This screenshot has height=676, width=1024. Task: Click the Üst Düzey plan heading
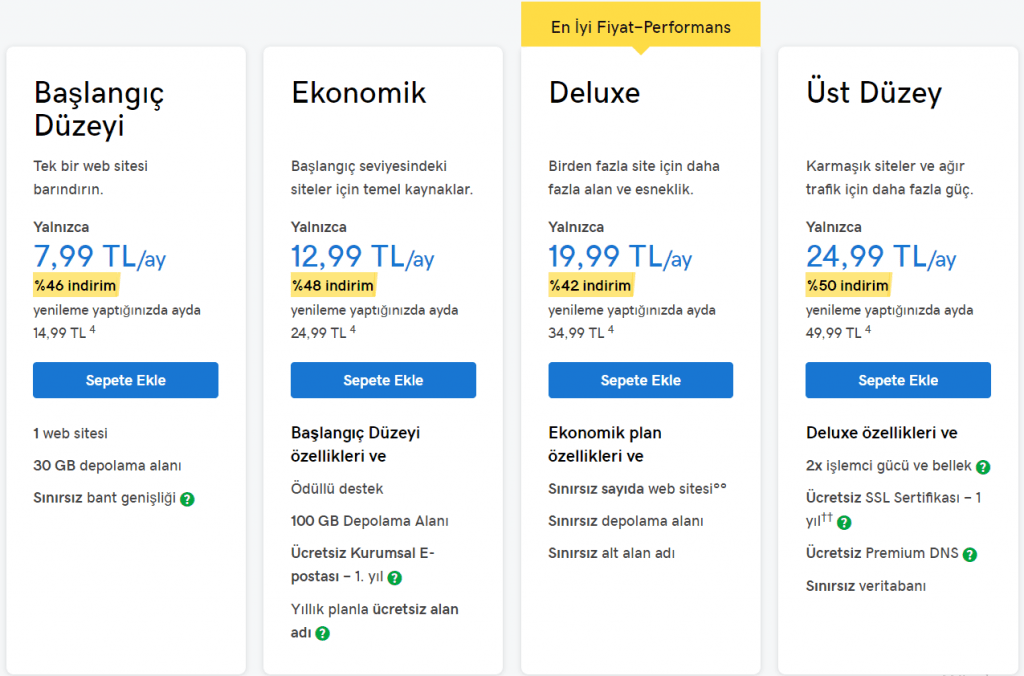pos(874,93)
